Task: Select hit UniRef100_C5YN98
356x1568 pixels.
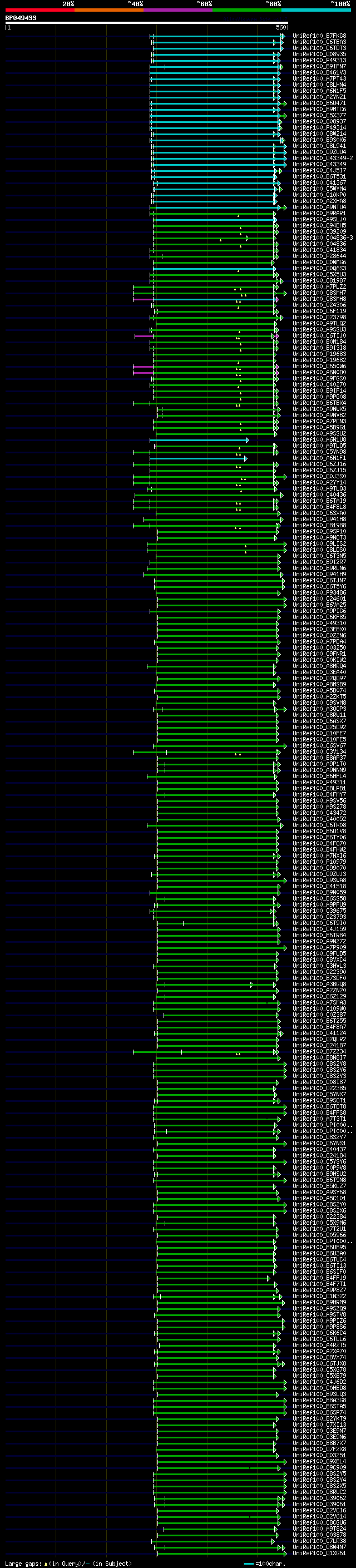Action: tap(319, 452)
